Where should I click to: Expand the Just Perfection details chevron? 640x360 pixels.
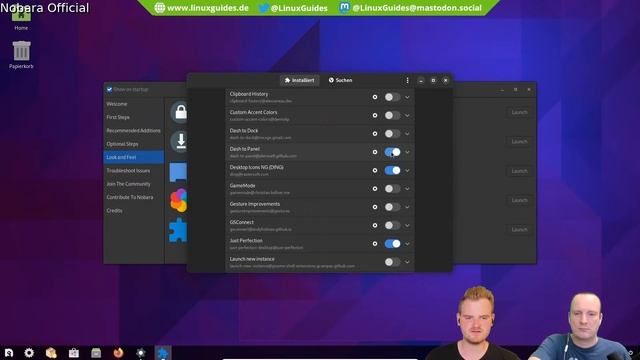pos(407,244)
